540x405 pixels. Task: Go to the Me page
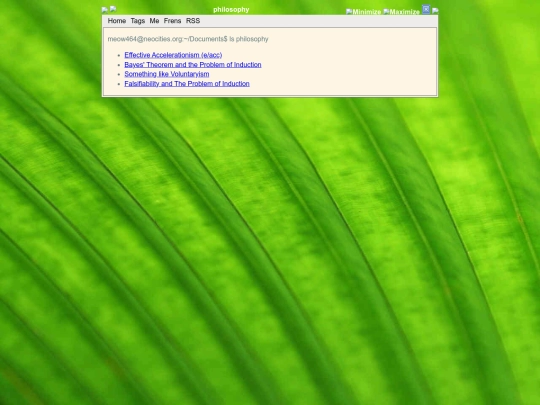click(154, 21)
